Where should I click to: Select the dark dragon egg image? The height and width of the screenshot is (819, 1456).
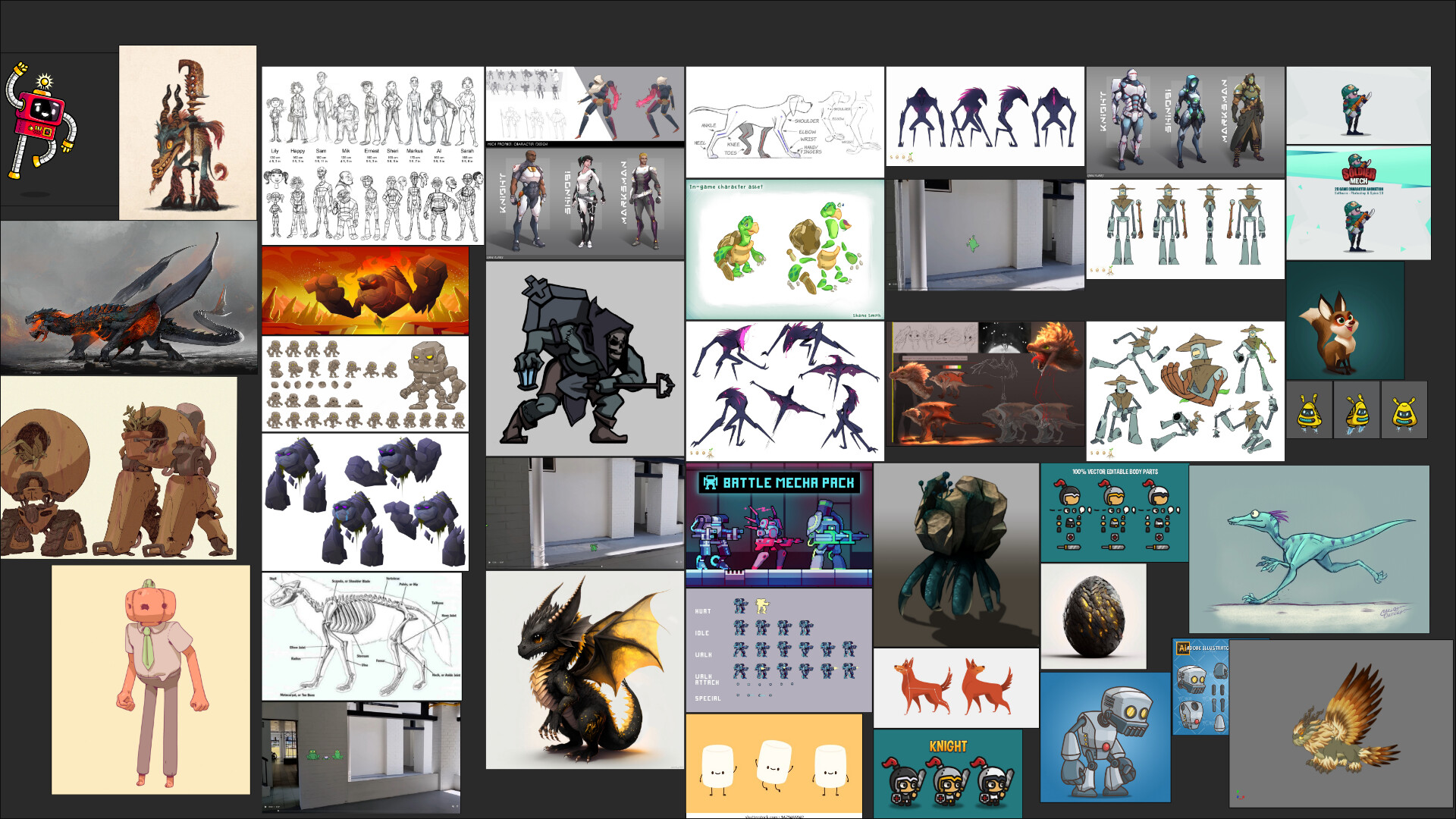1094,617
